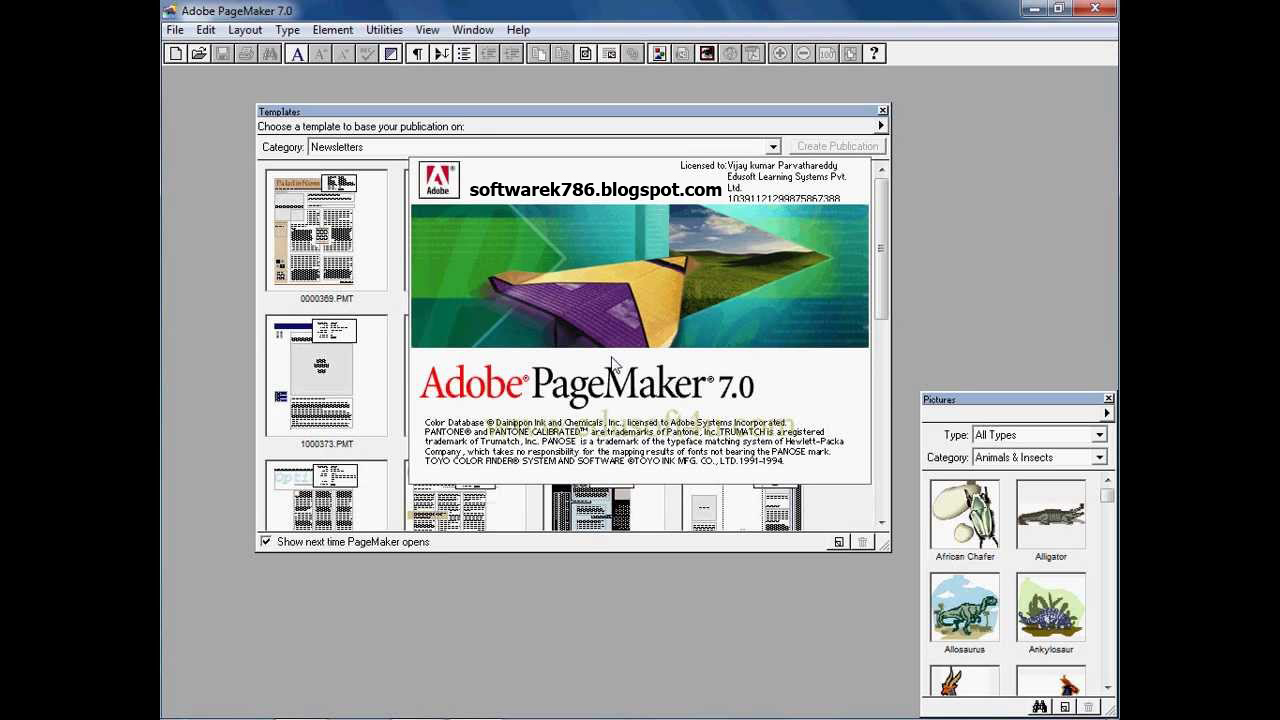Open the Window menu
Viewport: 1280px width, 720px height.
[472, 30]
